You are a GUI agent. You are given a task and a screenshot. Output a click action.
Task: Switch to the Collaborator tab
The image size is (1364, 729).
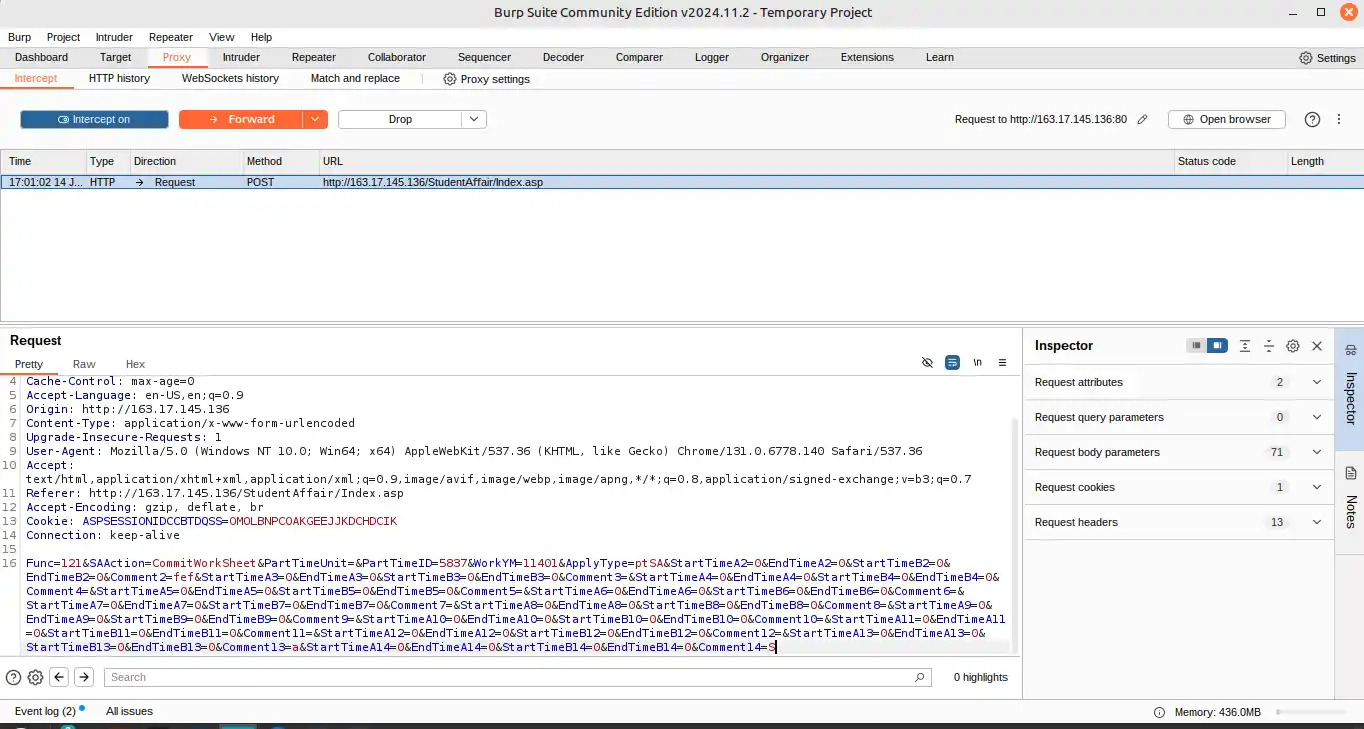tap(397, 57)
